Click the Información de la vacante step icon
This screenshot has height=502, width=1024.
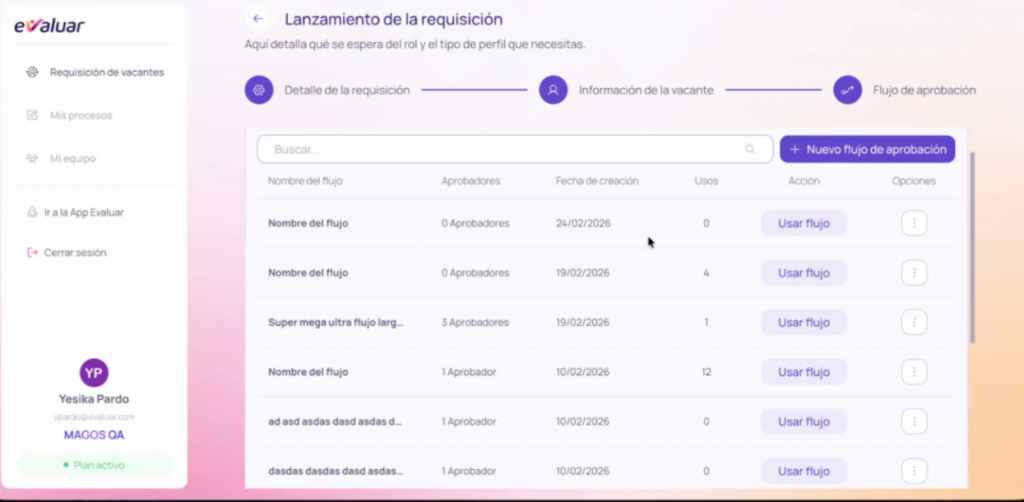(x=553, y=90)
